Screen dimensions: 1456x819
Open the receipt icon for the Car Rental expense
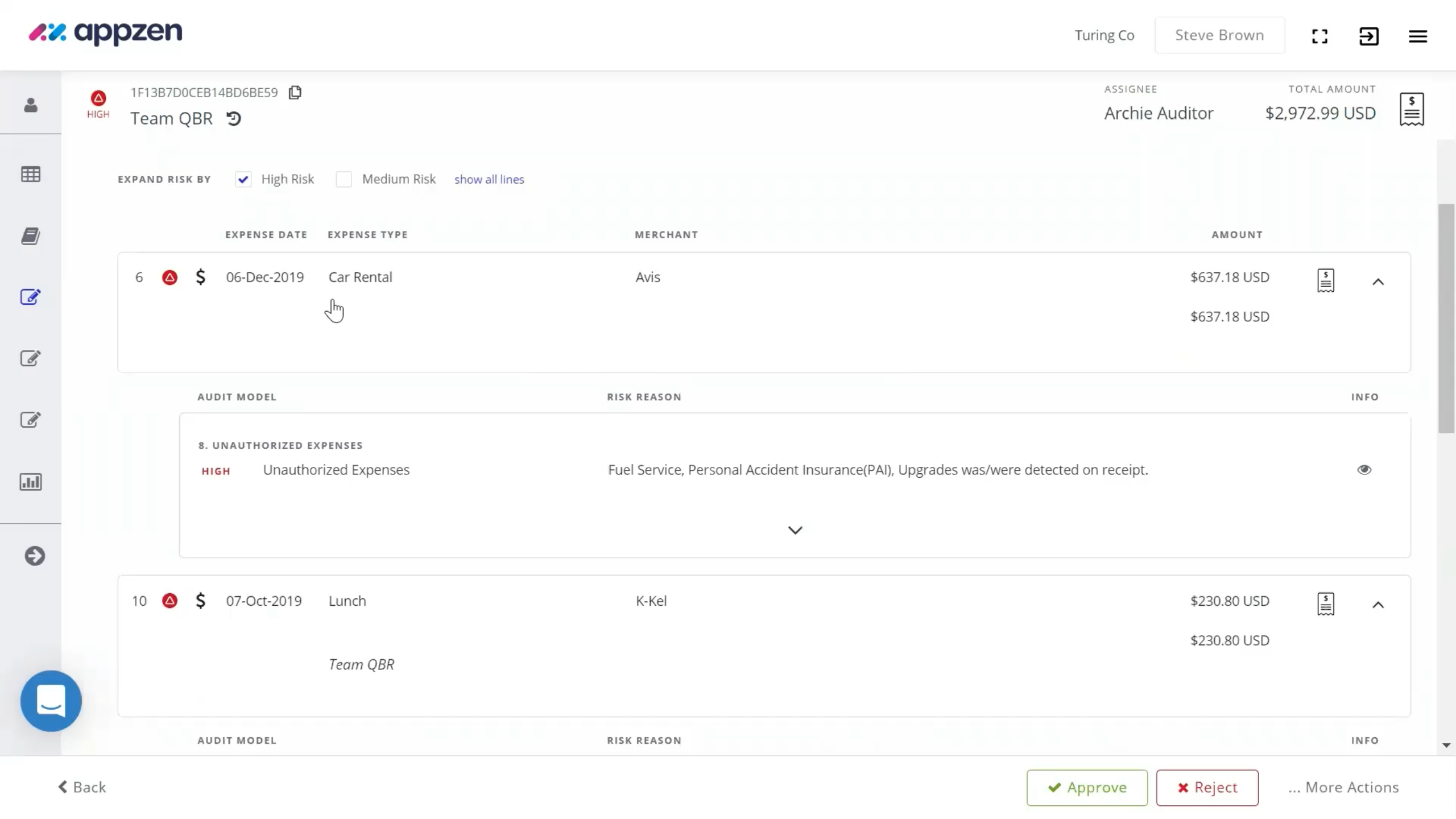(1325, 280)
